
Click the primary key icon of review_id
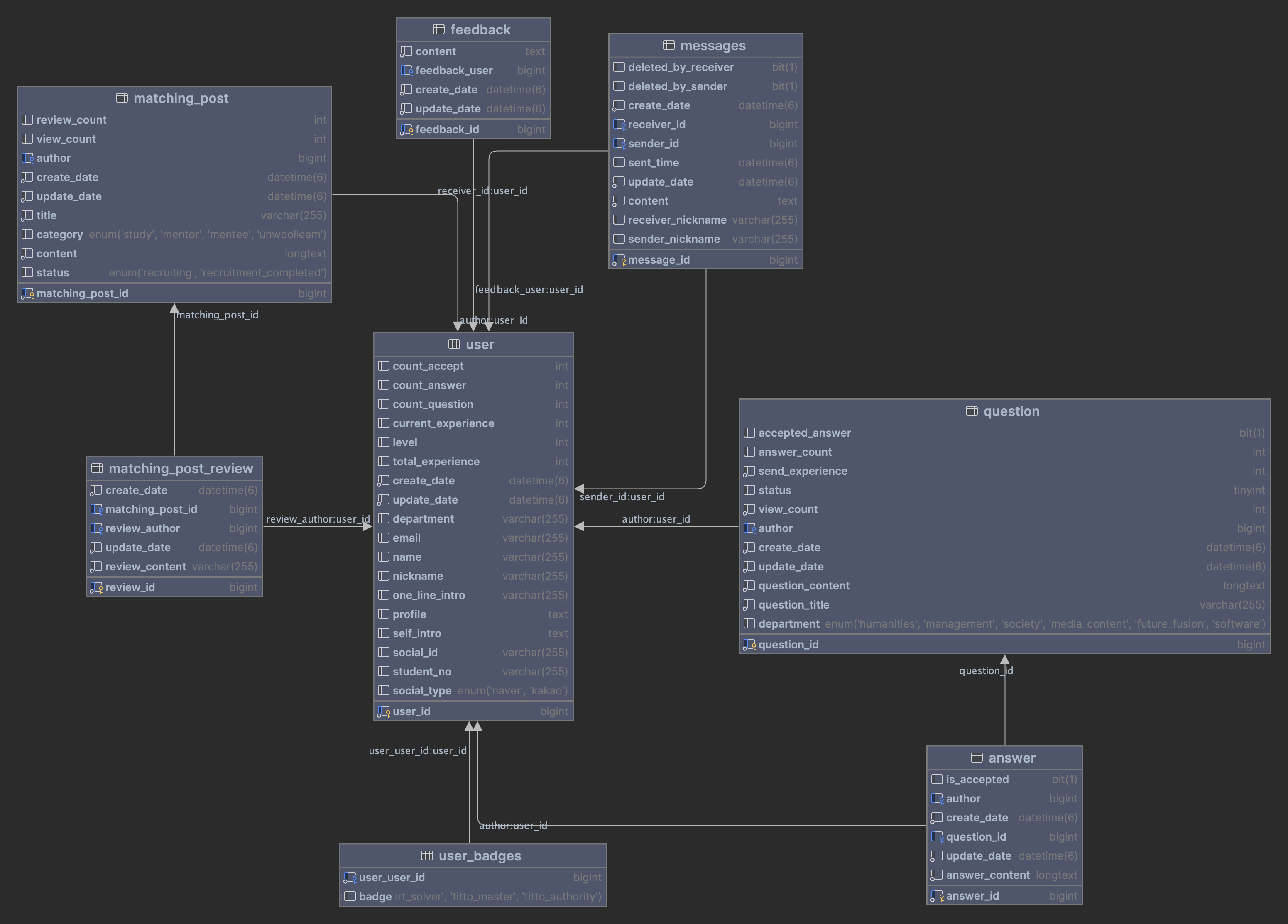point(97,587)
